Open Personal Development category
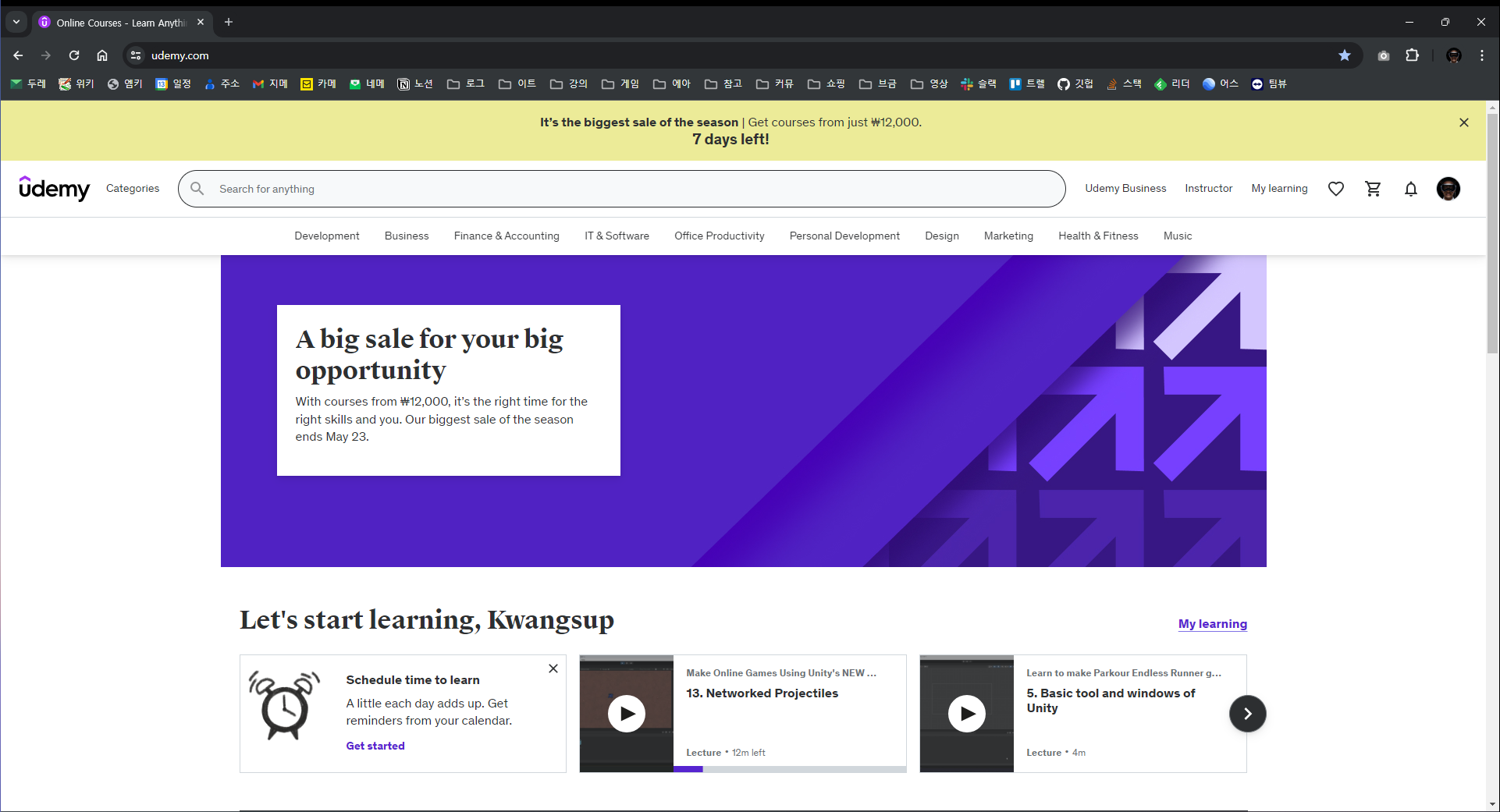Viewport: 1500px width, 812px height. click(844, 236)
